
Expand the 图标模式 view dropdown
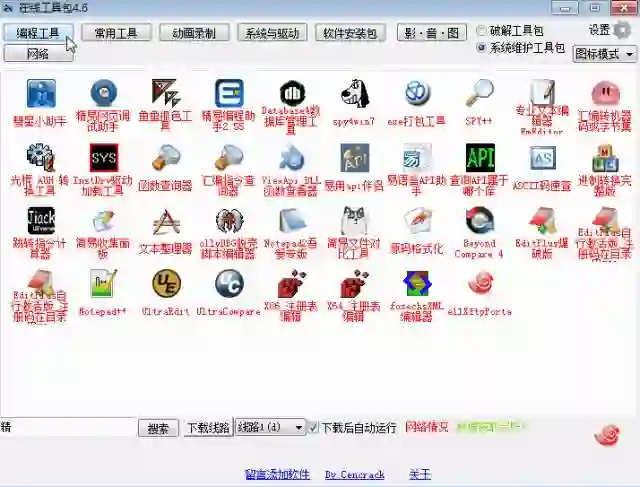click(605, 54)
